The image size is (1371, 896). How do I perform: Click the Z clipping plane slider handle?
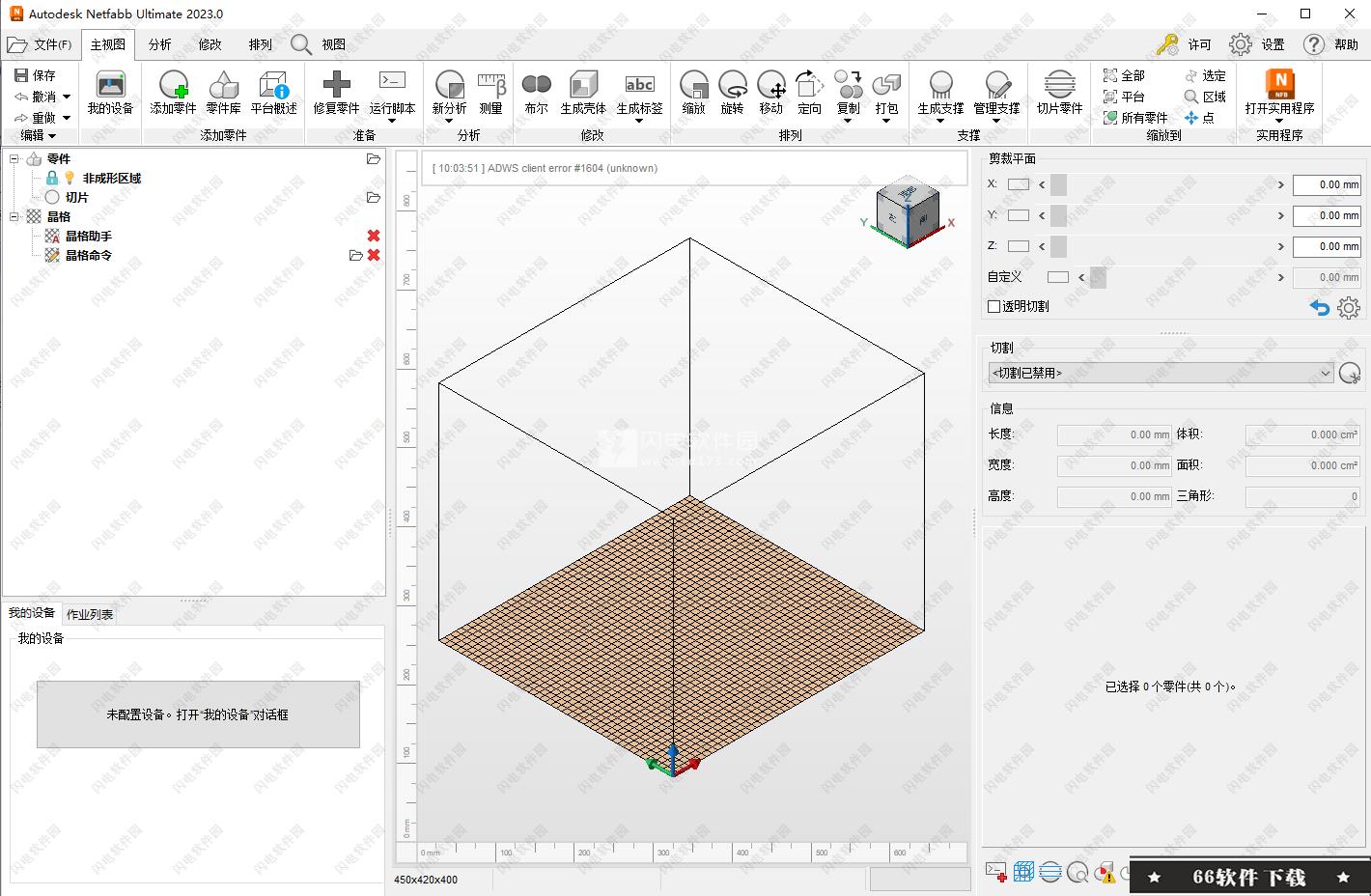(1059, 246)
